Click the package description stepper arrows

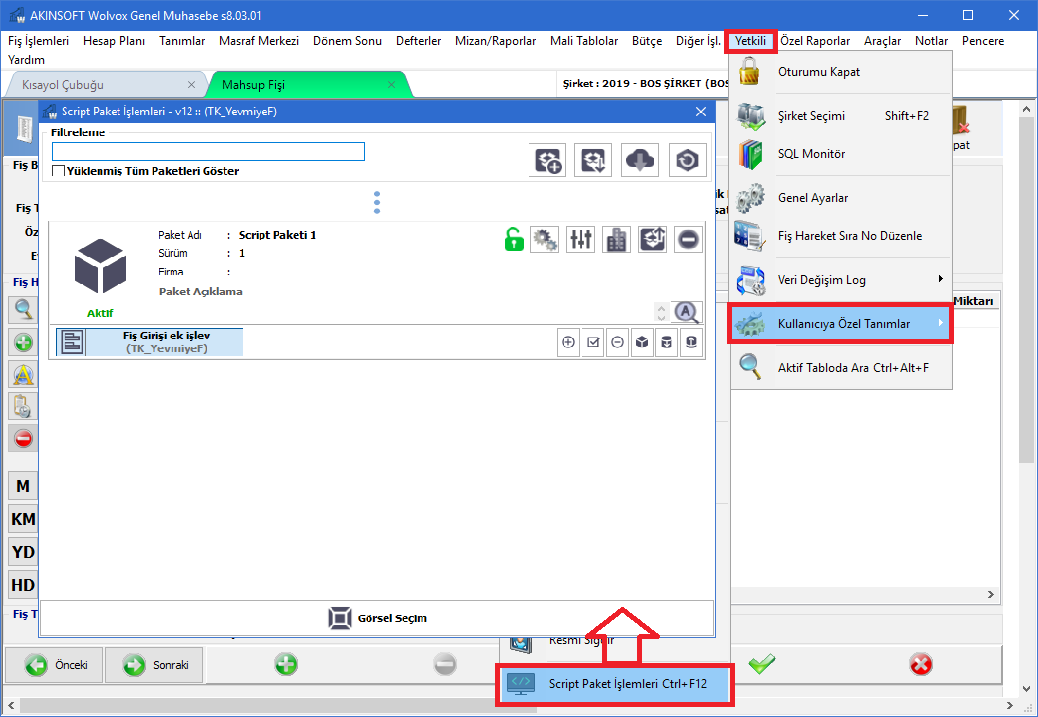[661, 312]
